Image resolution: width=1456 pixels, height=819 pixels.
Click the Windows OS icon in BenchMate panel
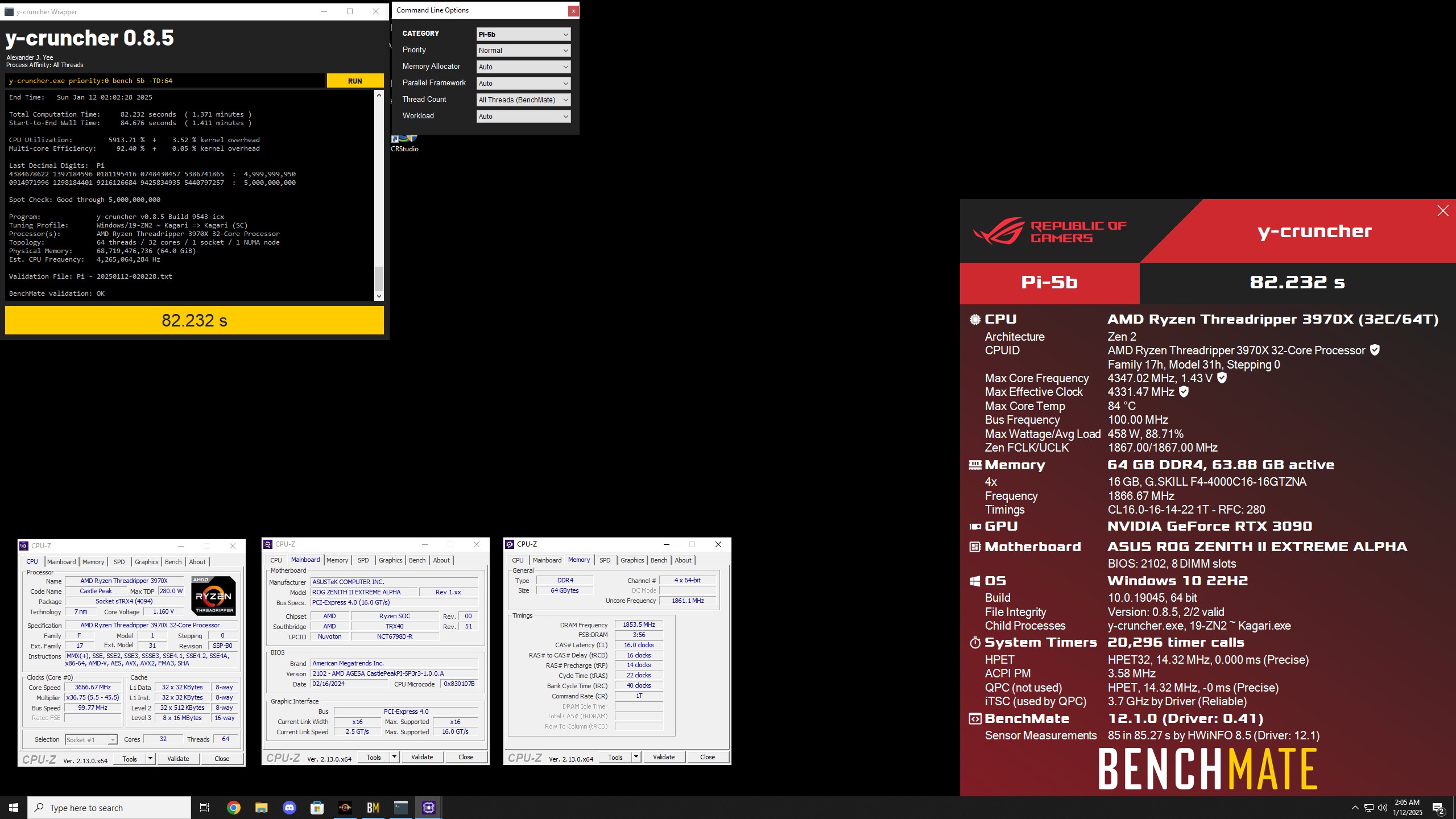coord(975,581)
